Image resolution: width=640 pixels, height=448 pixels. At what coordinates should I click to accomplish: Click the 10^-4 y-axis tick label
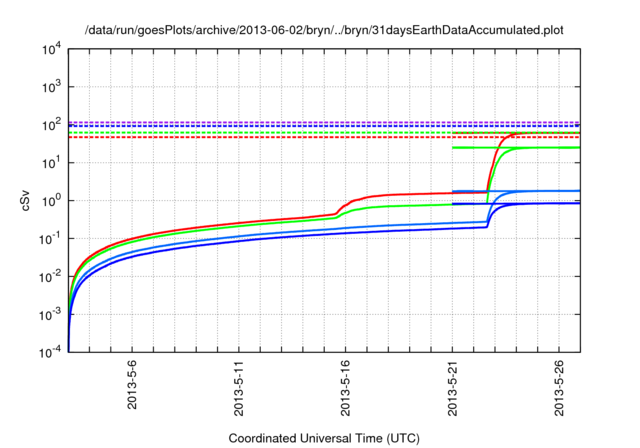[x=49, y=352]
